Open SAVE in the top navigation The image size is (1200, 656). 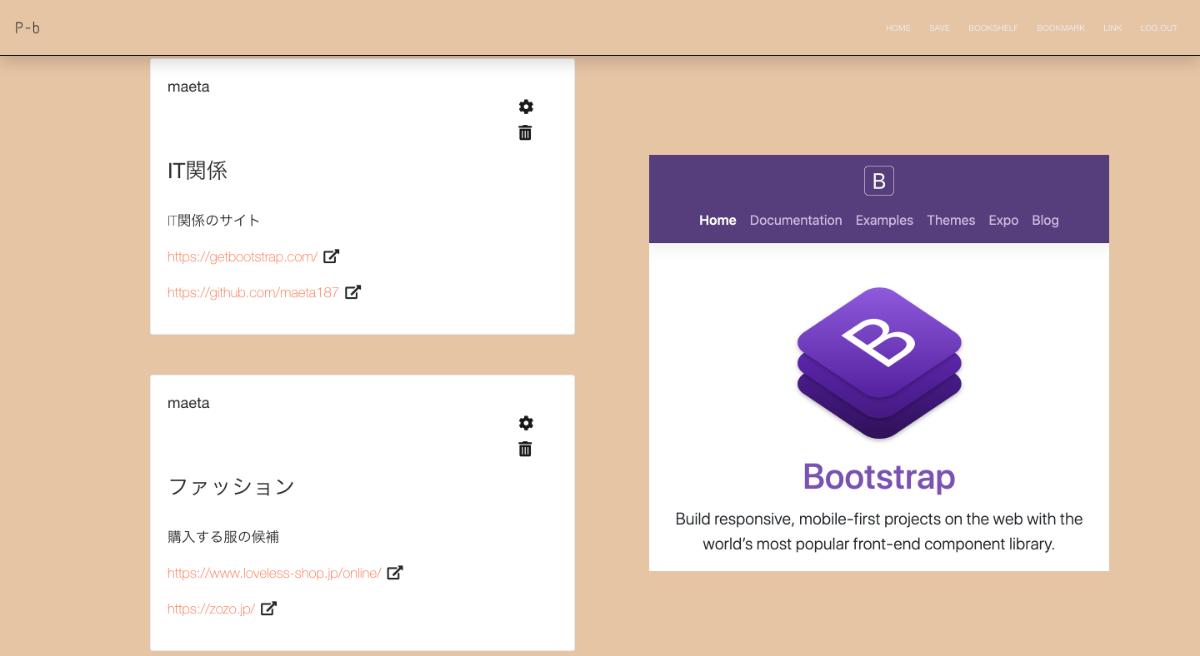click(939, 28)
